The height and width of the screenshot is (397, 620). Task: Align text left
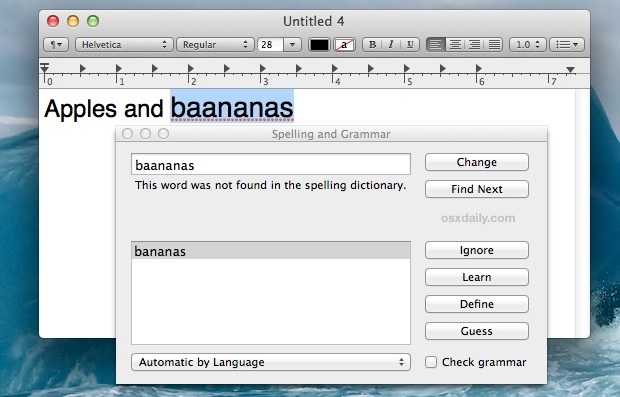(435, 45)
